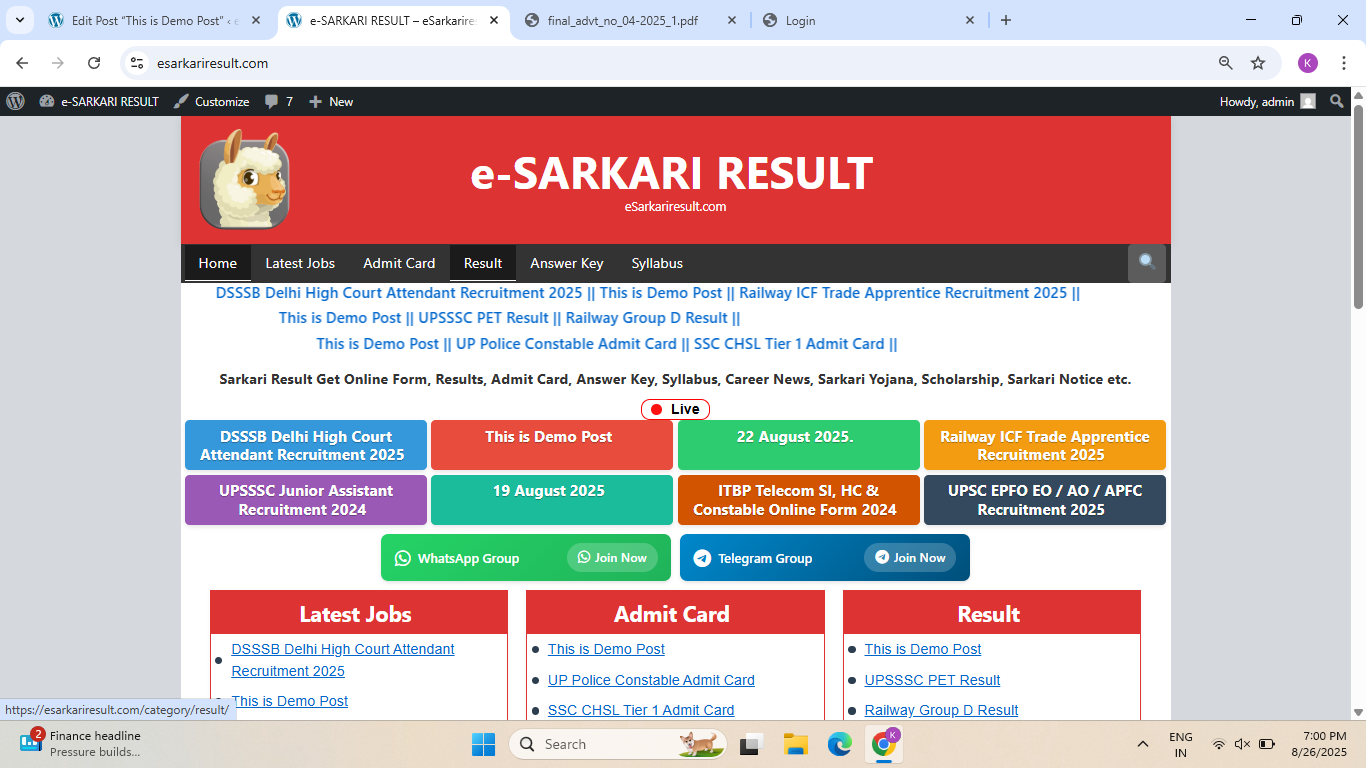The width and height of the screenshot is (1366, 768).
Task: Join the WhatsApp group with Join Now
Action: click(x=612, y=558)
